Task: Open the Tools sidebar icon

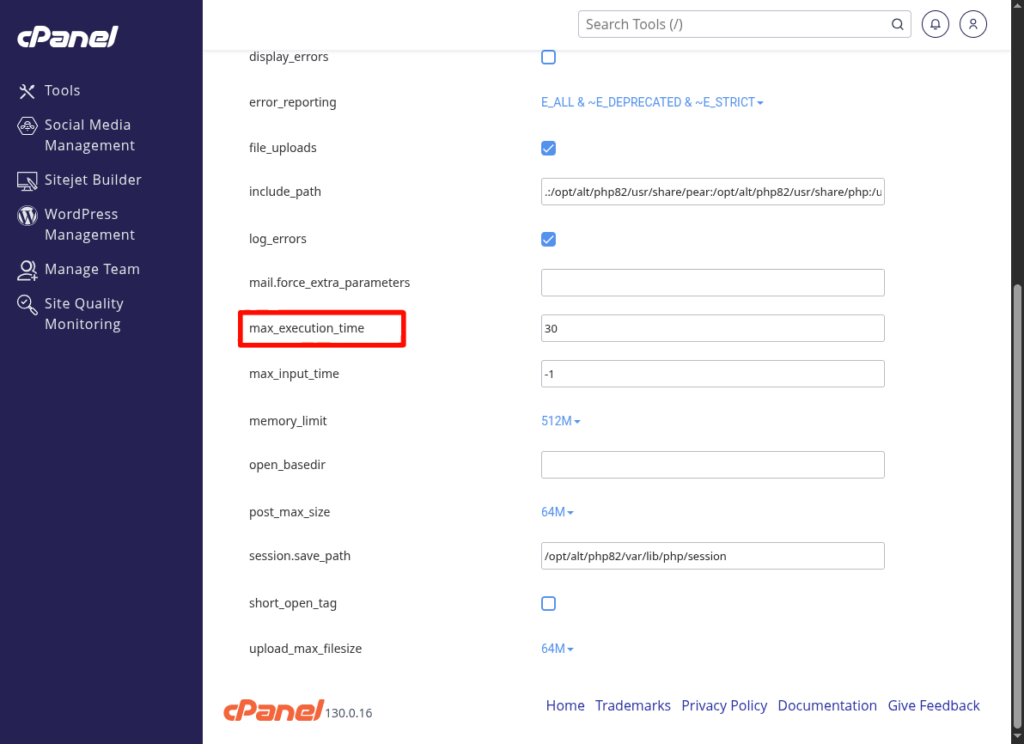Action: (x=27, y=91)
